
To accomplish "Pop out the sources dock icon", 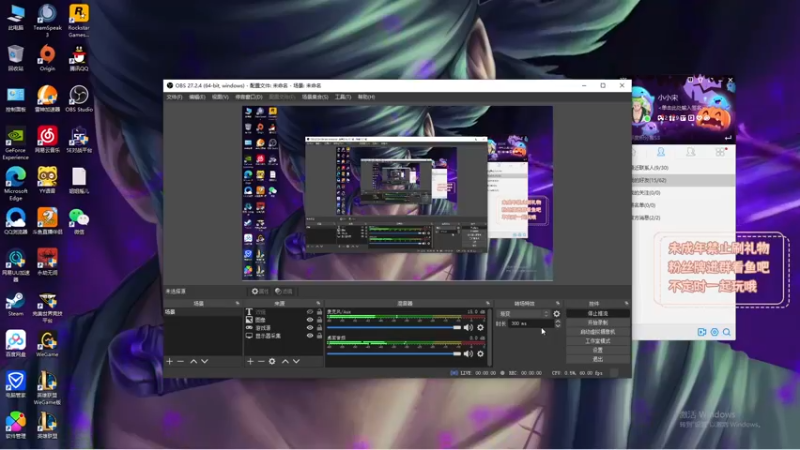I will point(318,303).
